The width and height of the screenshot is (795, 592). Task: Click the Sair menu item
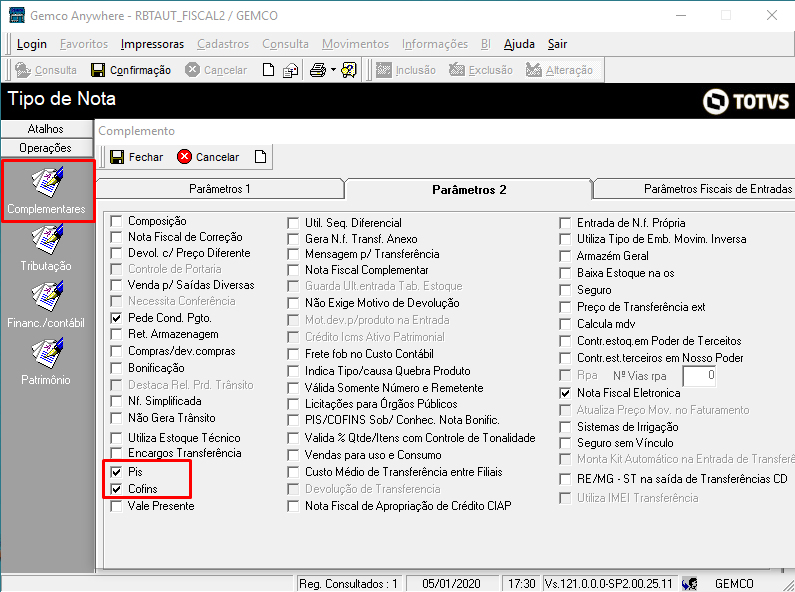[557, 44]
